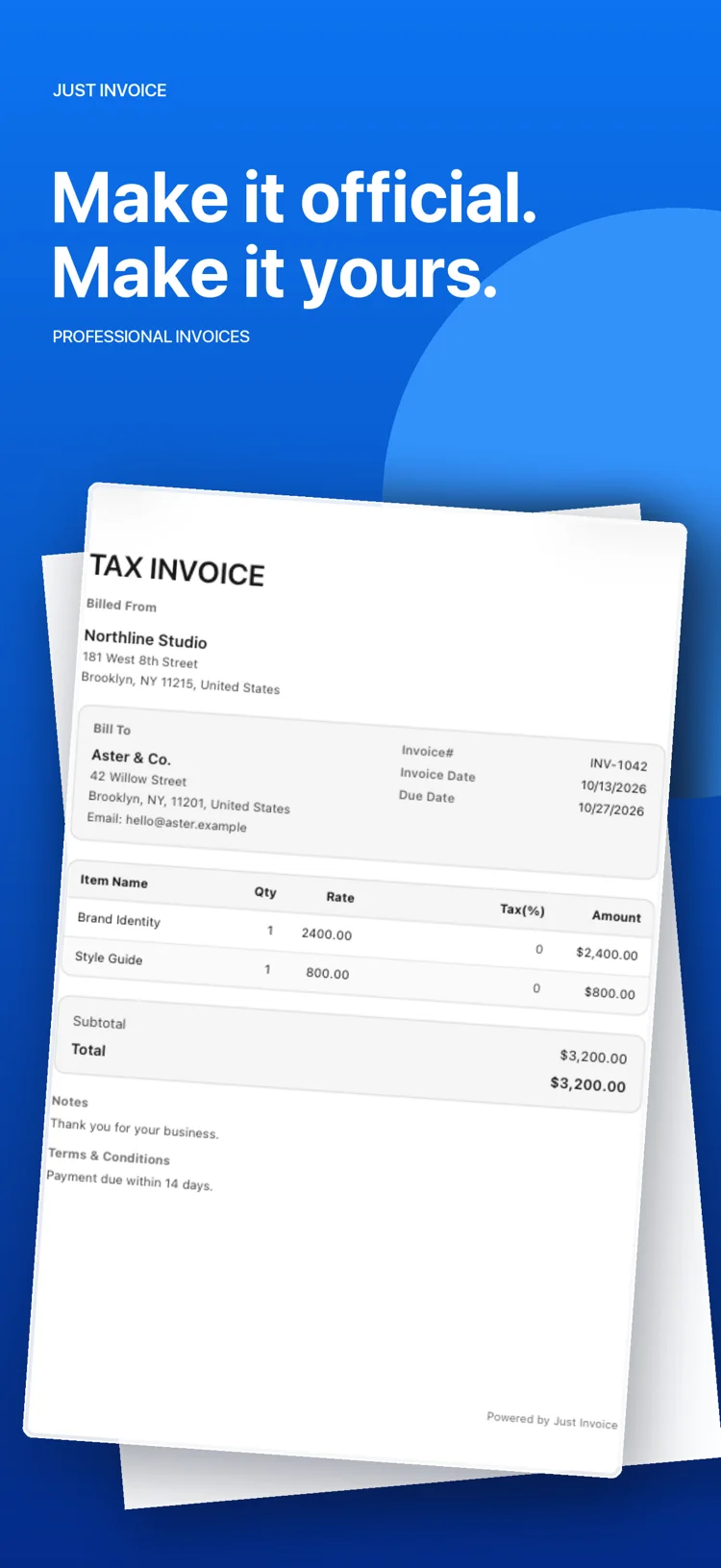Viewport: 721px width, 1568px height.
Task: Click the 'Style Guide' item name
Action: tap(109, 958)
